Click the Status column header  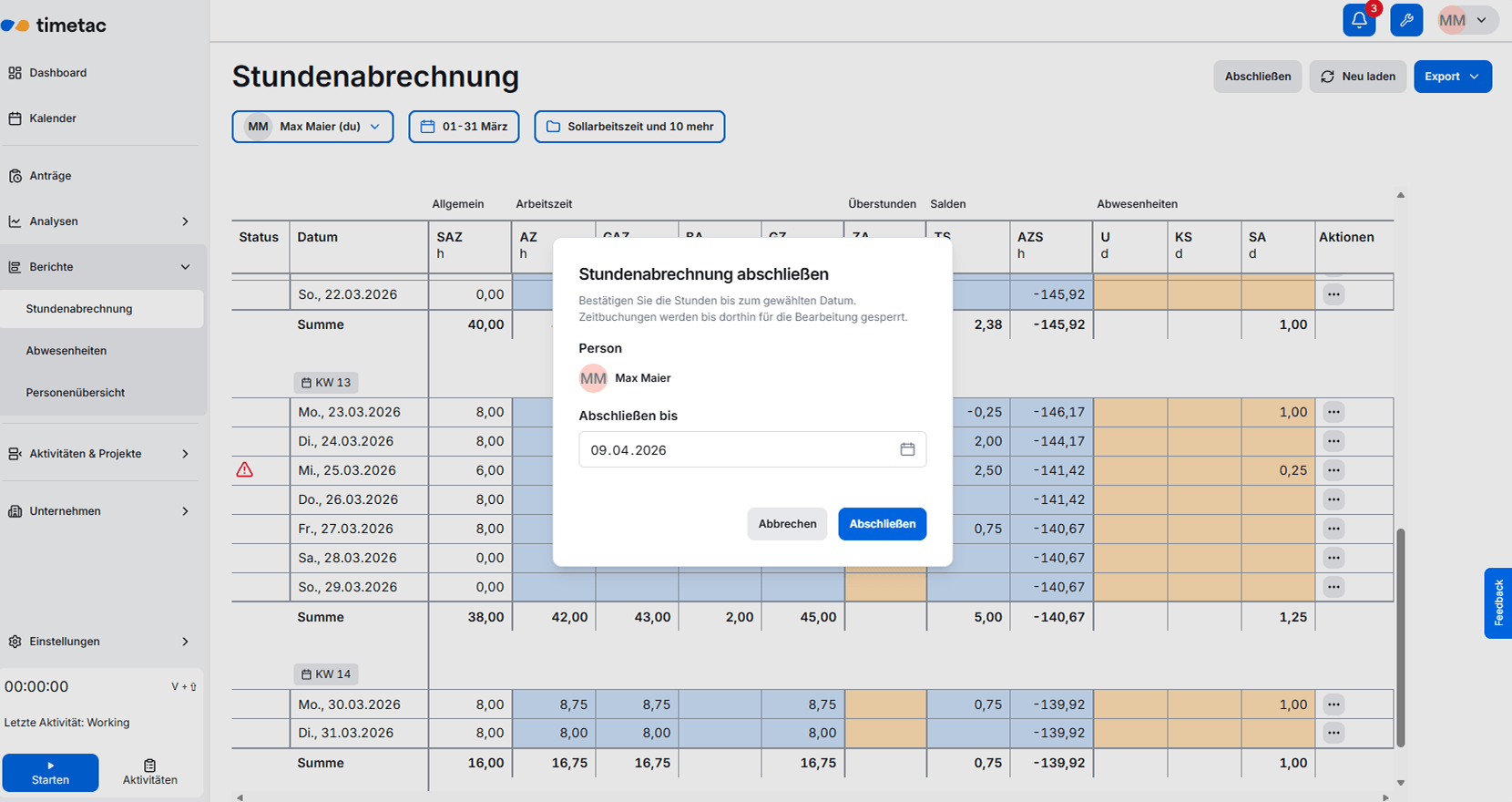pyautogui.click(x=260, y=245)
